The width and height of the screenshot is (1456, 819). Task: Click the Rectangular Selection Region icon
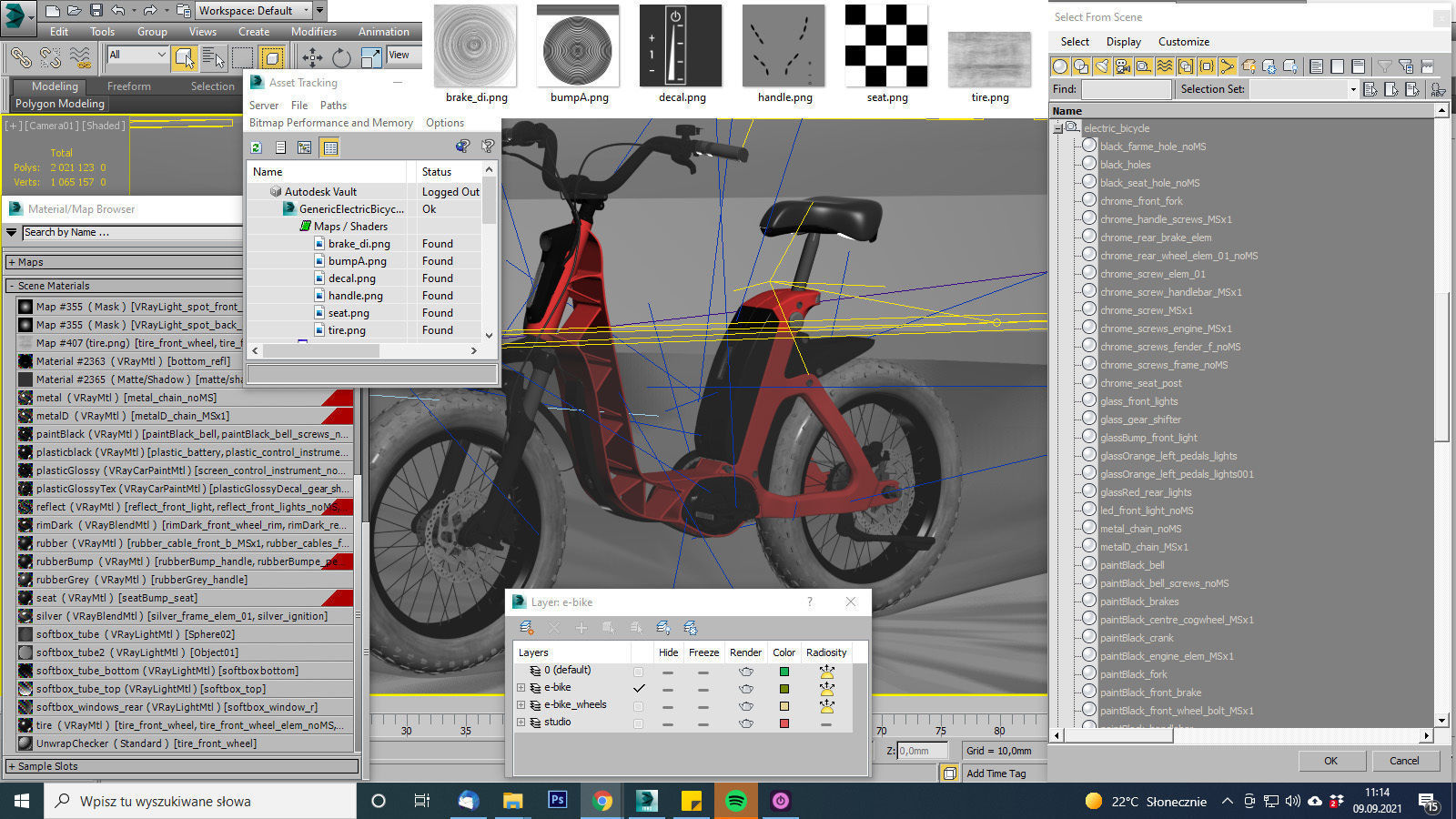pos(242,57)
